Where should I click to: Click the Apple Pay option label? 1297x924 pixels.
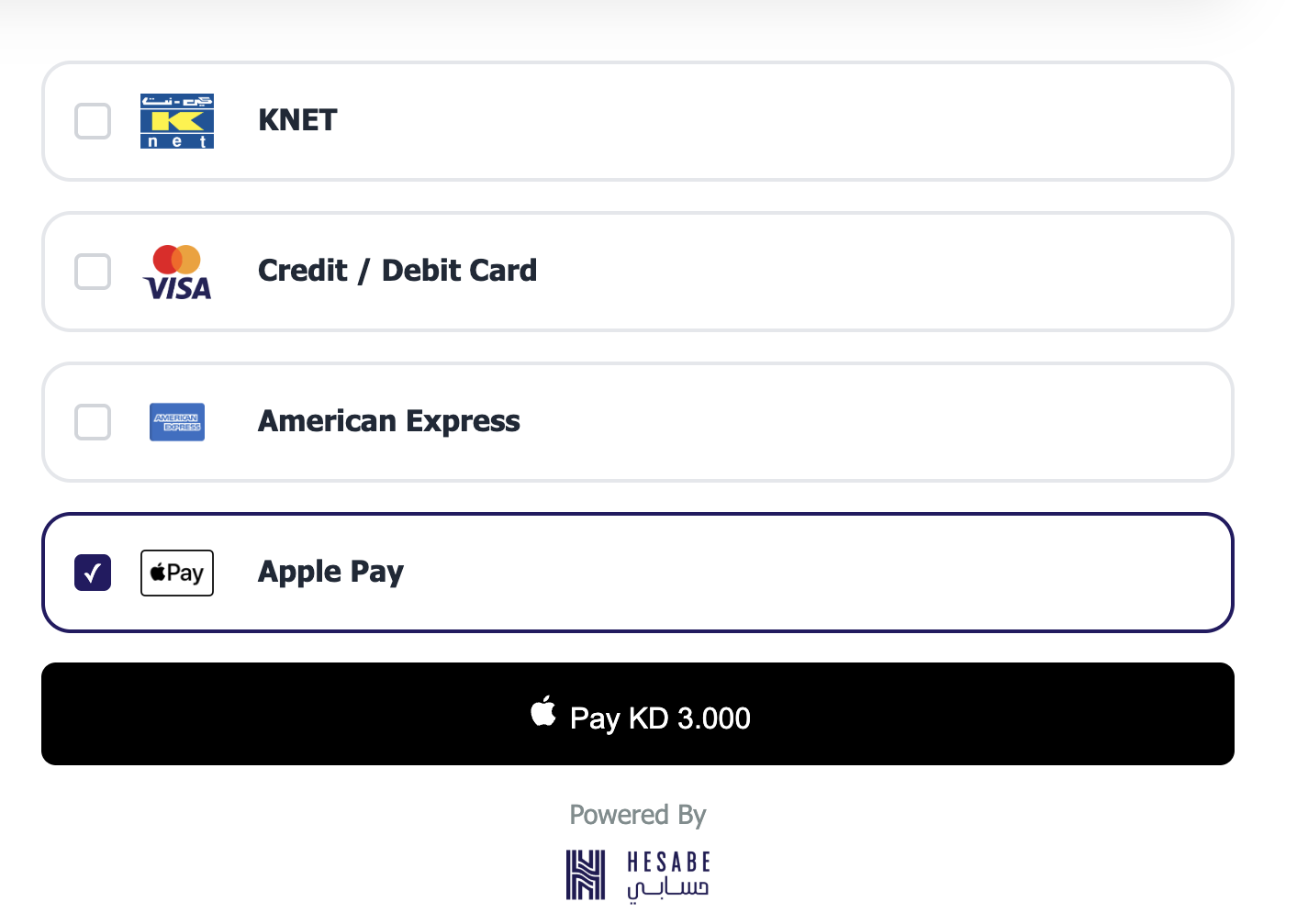[330, 572]
